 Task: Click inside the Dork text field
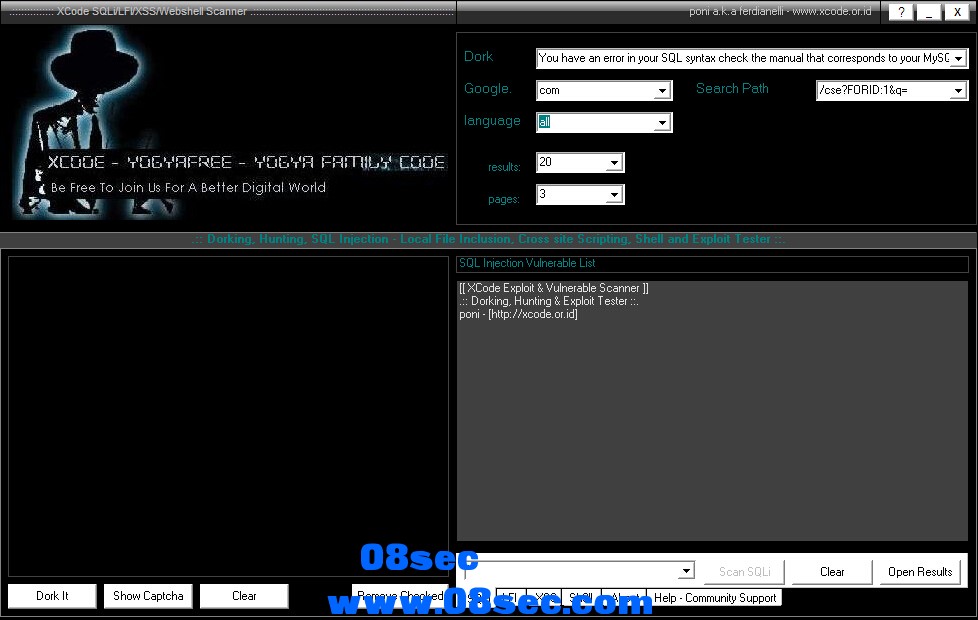(743, 59)
